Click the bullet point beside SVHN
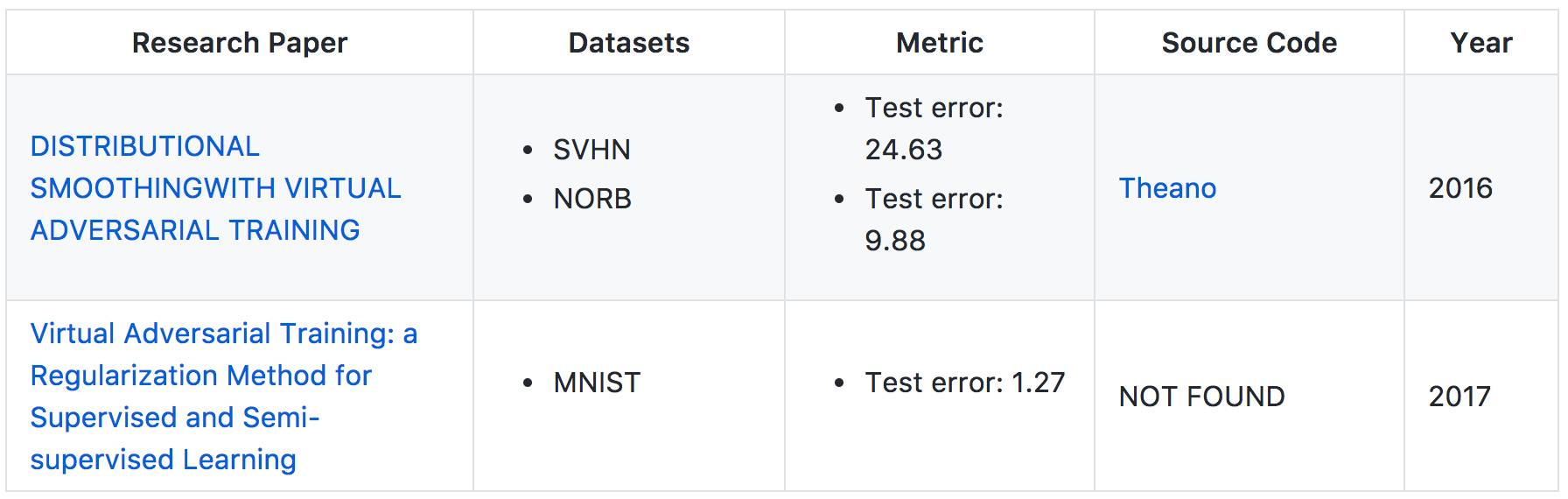This screenshot has height=499, width=1568. (x=528, y=151)
